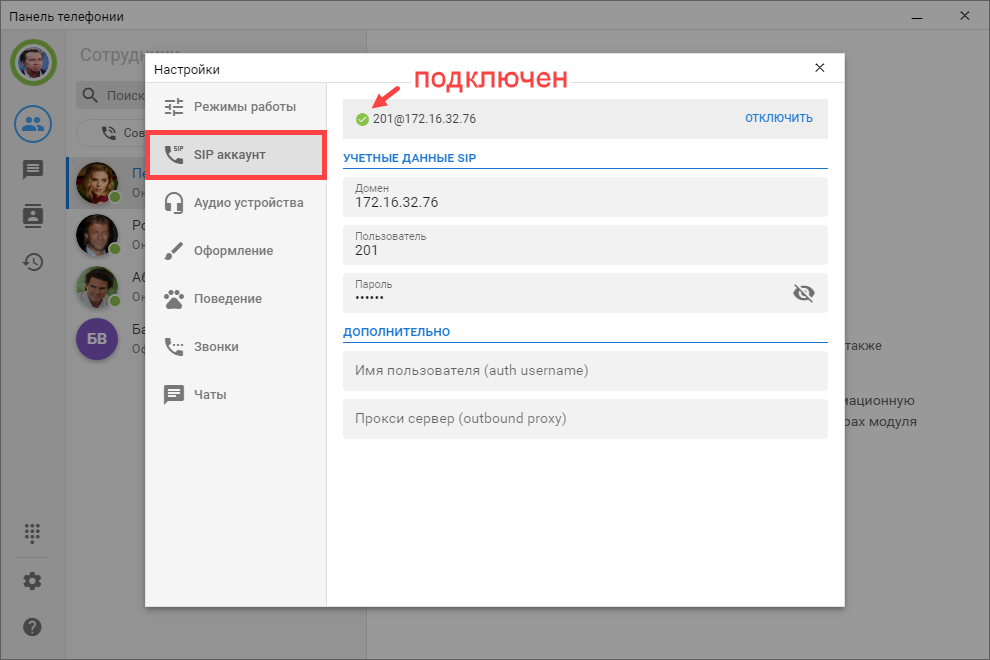
Task: Click the Домен input field
Action: click(585, 197)
